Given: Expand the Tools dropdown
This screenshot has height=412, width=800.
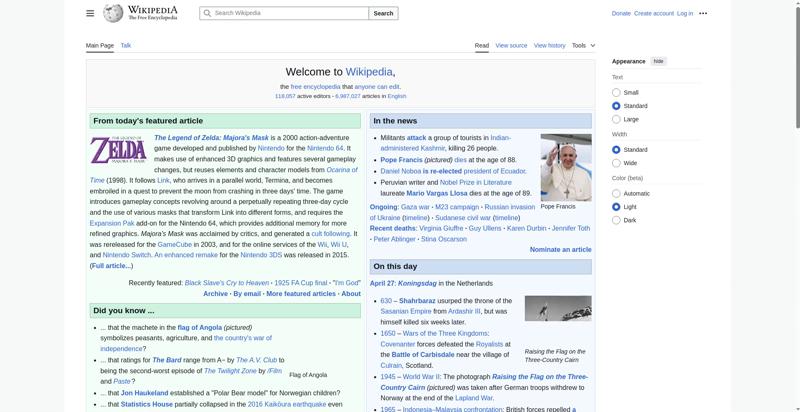Looking at the screenshot, I should [583, 45].
